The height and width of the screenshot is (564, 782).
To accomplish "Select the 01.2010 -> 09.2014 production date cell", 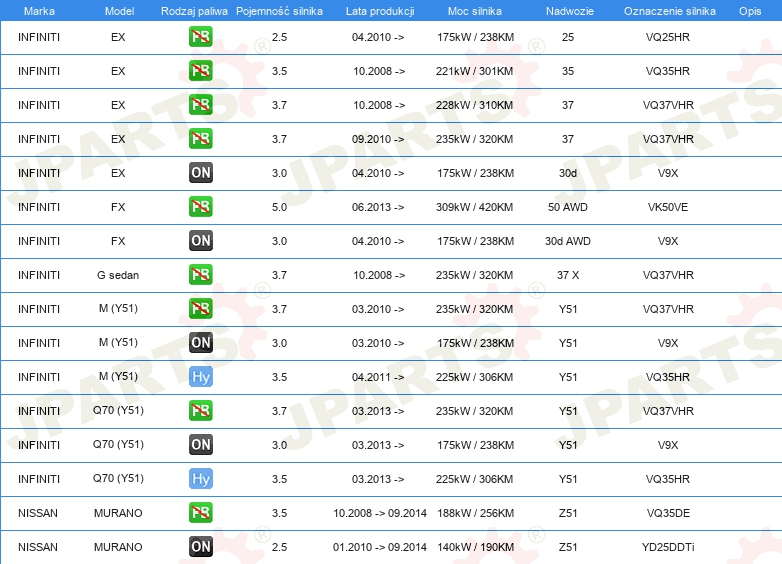I will [x=380, y=547].
